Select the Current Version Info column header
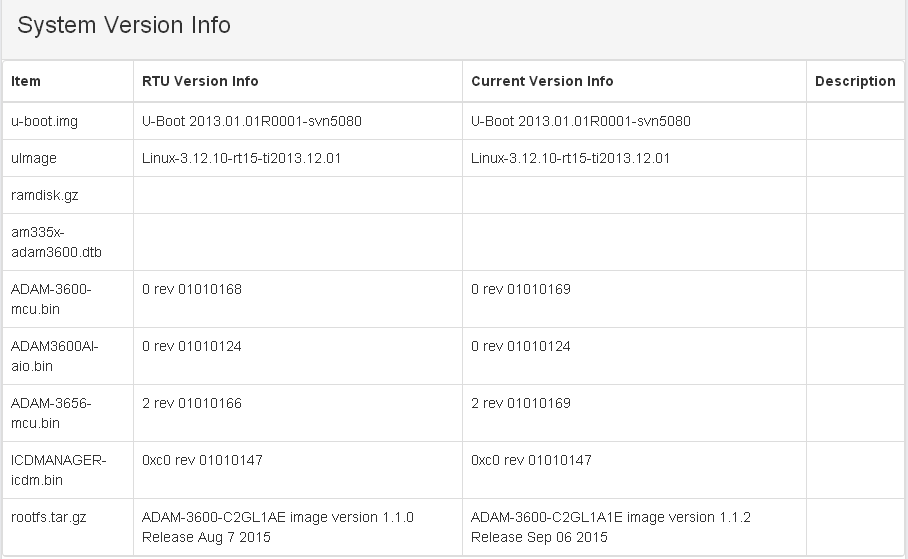 (x=542, y=81)
